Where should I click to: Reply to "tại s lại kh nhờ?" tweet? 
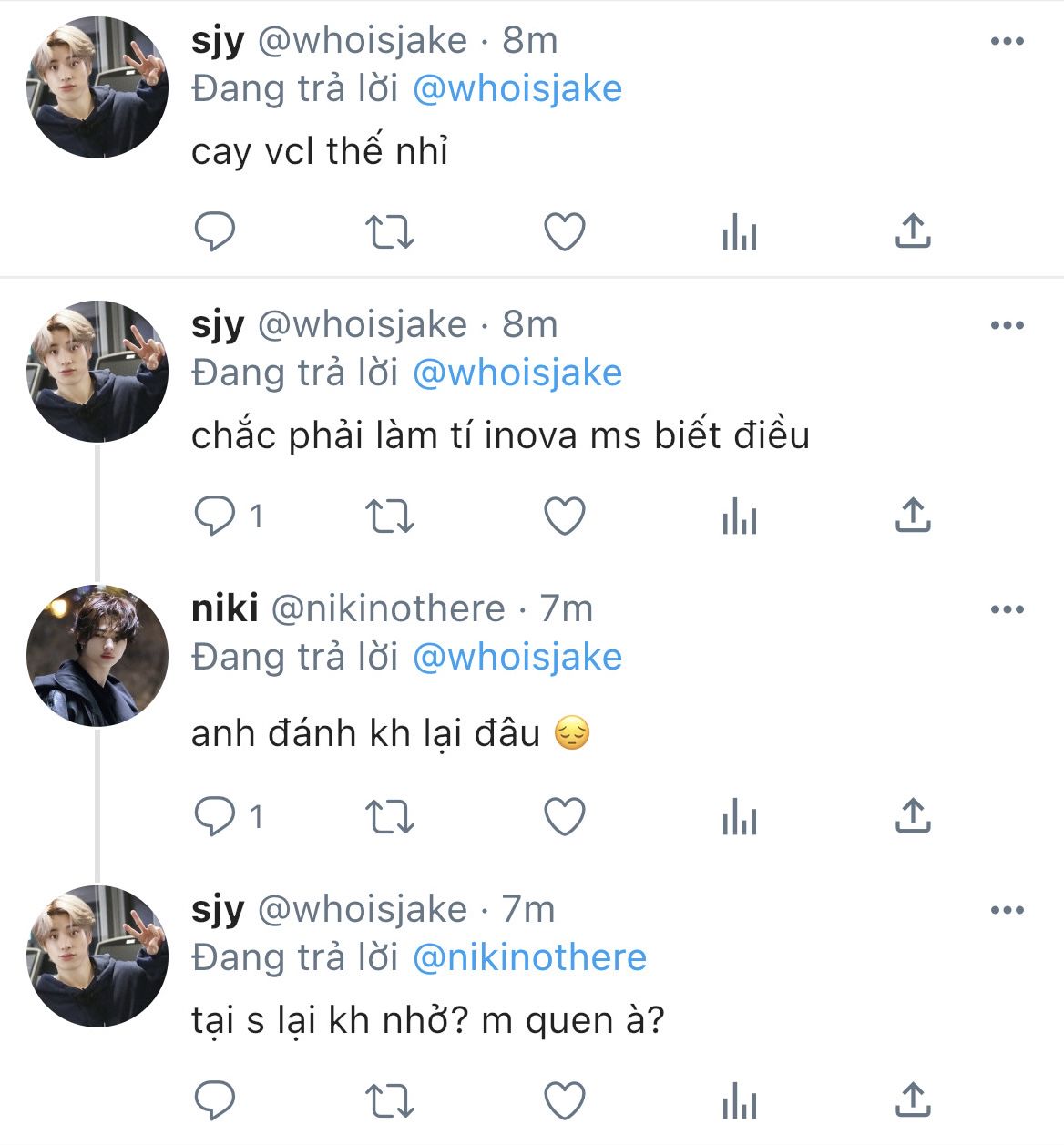(215, 1099)
